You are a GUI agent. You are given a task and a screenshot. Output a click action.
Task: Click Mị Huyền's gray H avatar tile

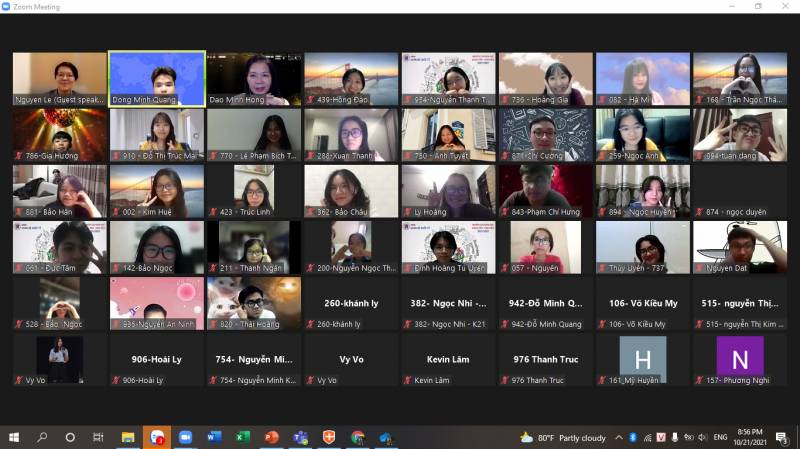coord(643,359)
